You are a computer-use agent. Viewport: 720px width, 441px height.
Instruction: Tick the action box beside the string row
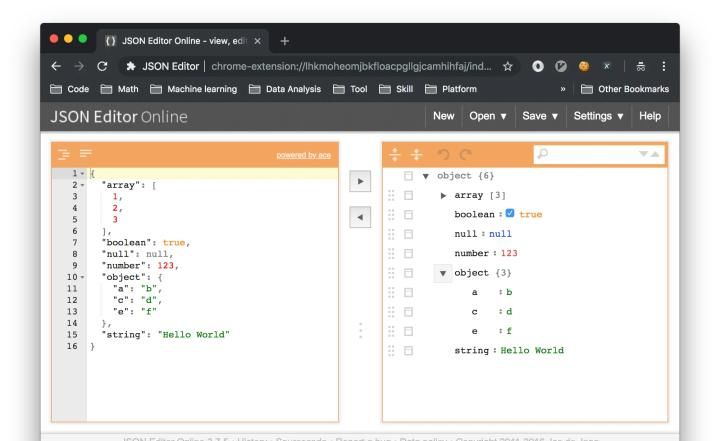point(408,350)
